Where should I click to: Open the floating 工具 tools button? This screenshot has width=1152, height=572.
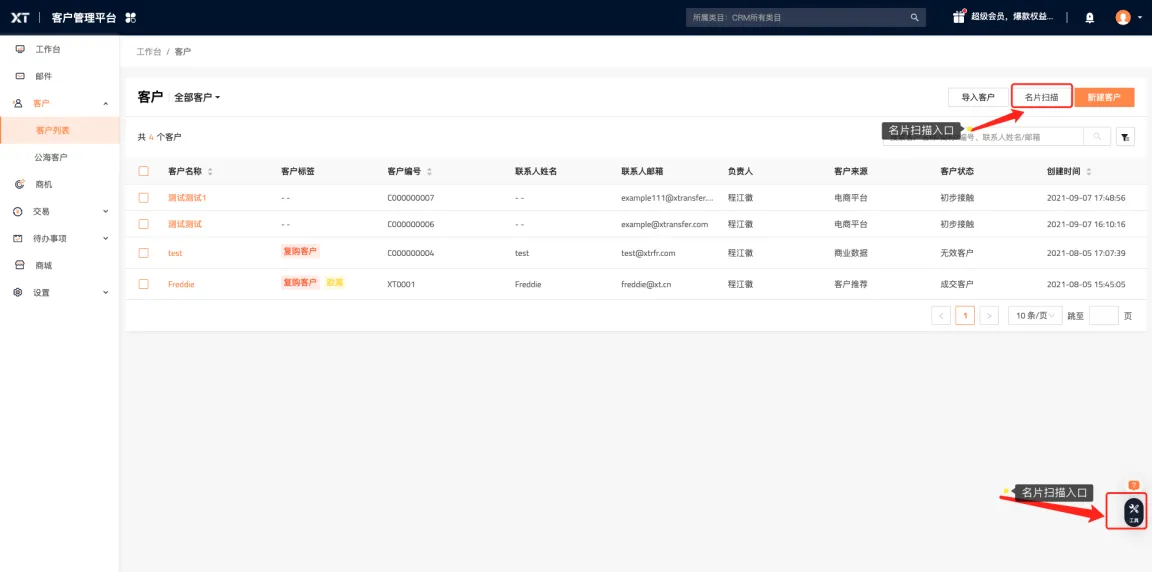point(1134,511)
